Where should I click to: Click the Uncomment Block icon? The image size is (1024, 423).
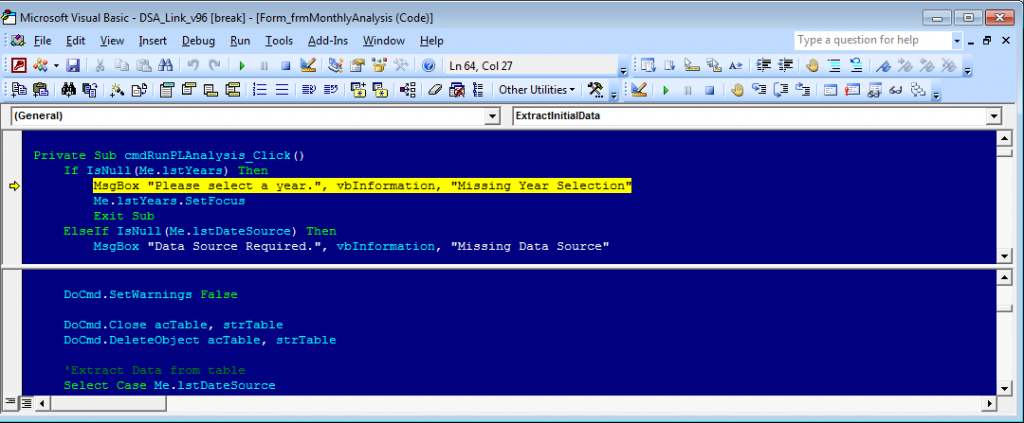(x=856, y=65)
